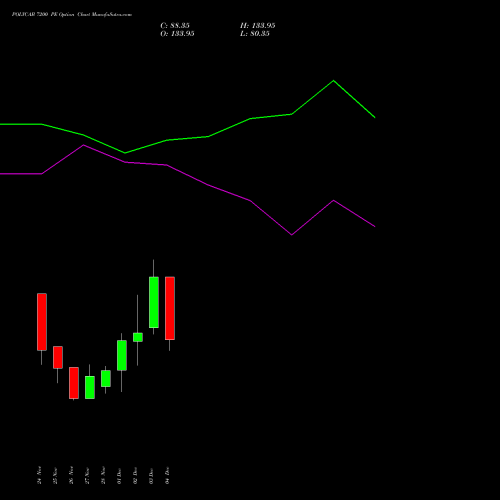This screenshot has width=500, height=500.
Task: Click the 02 Dec date label
Action: [x=135, y=475]
